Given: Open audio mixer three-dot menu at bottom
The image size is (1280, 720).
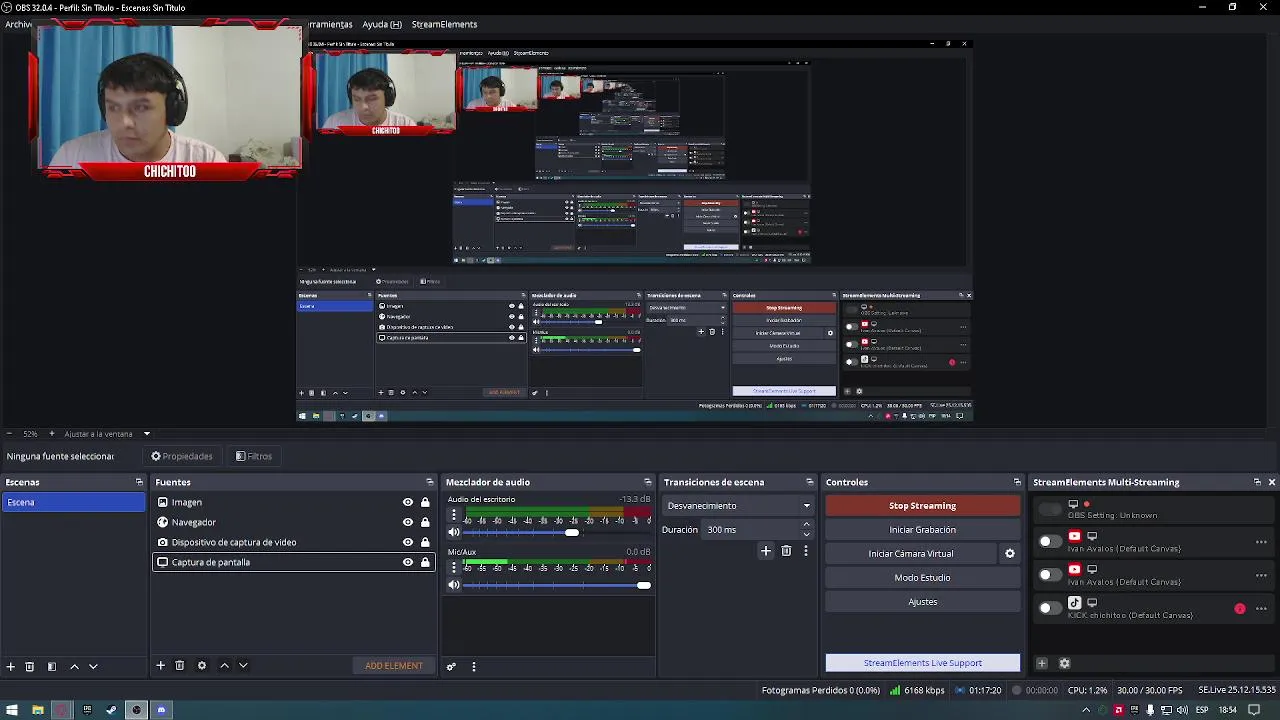Looking at the screenshot, I should pos(474,666).
